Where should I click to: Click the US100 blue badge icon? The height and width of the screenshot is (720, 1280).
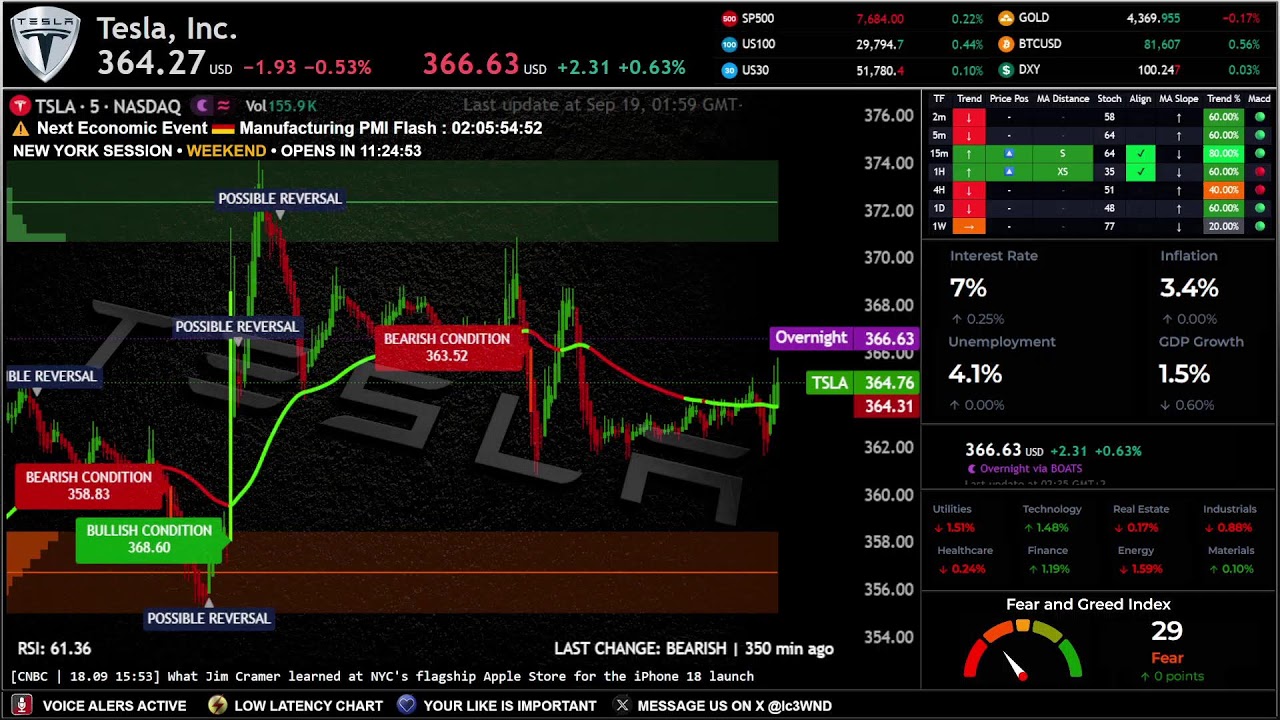click(x=729, y=44)
